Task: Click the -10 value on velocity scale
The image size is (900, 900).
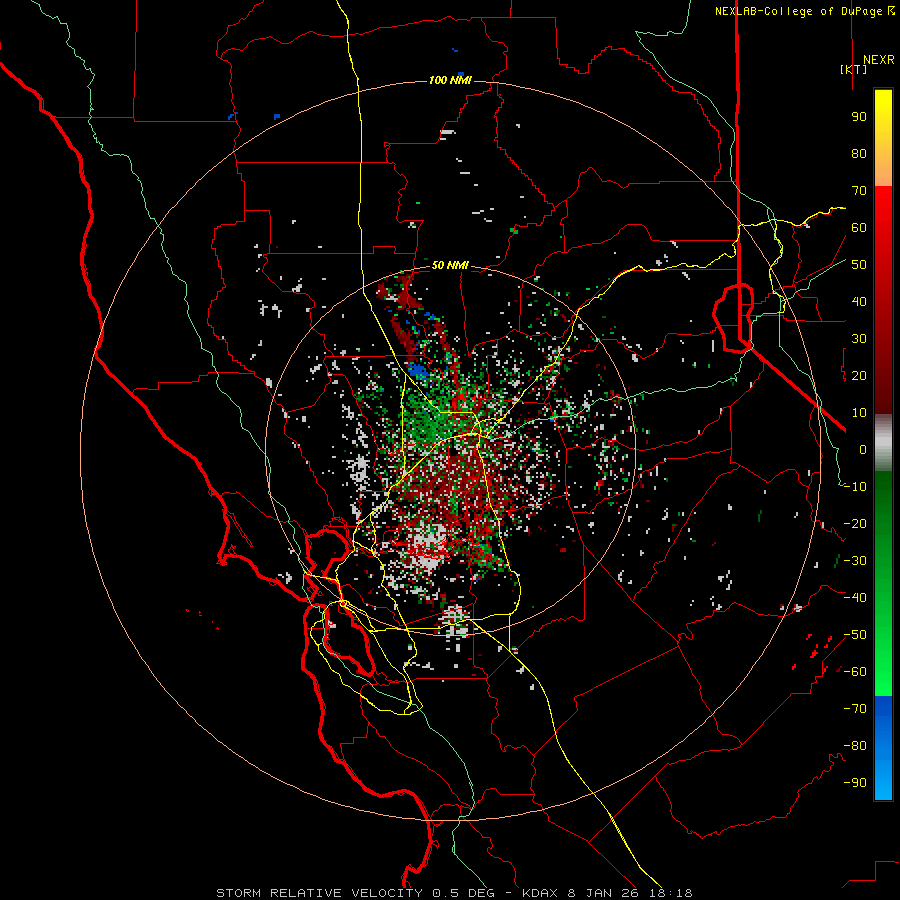Action: coord(855,487)
